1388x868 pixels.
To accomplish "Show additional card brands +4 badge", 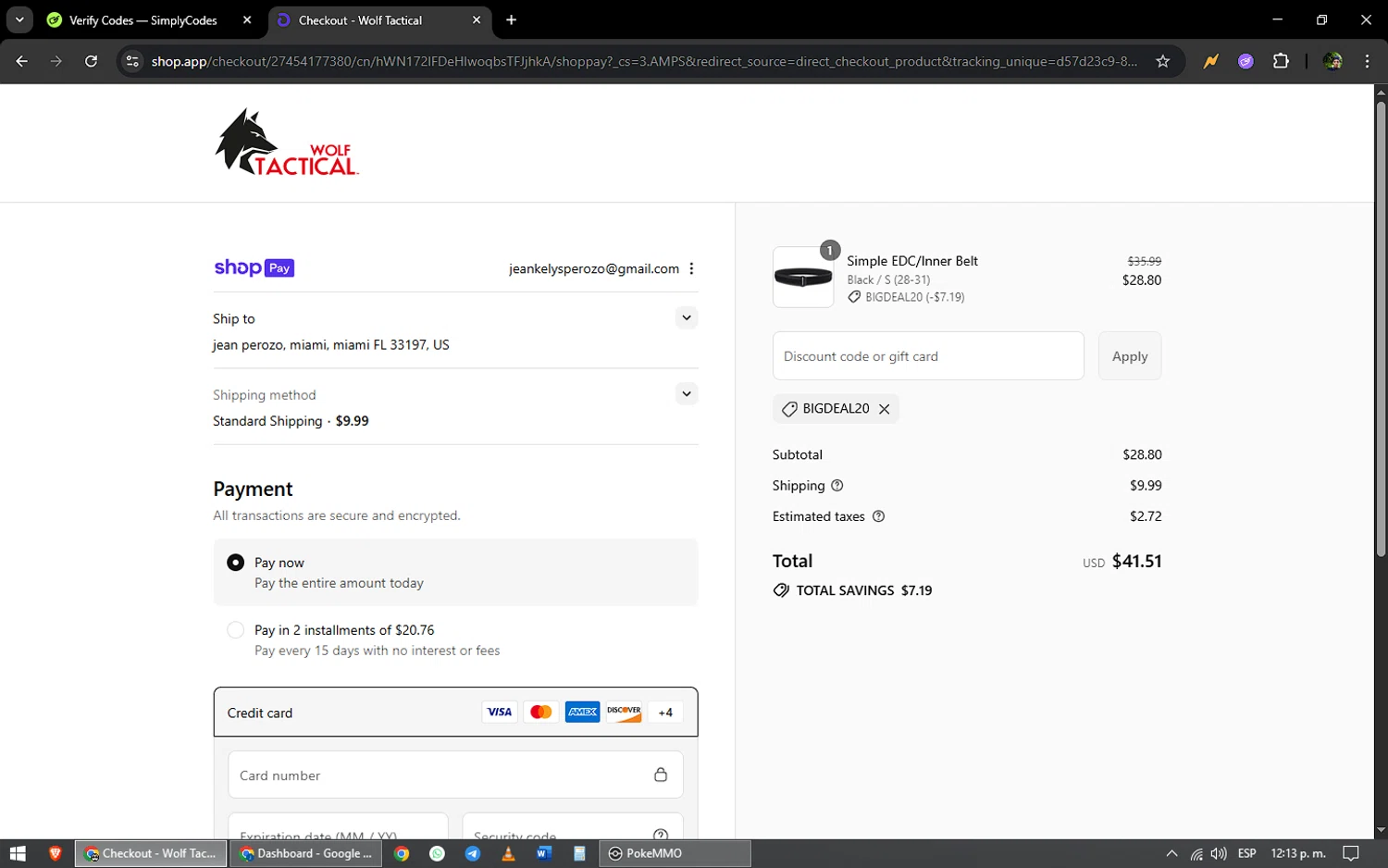I will click(665, 712).
